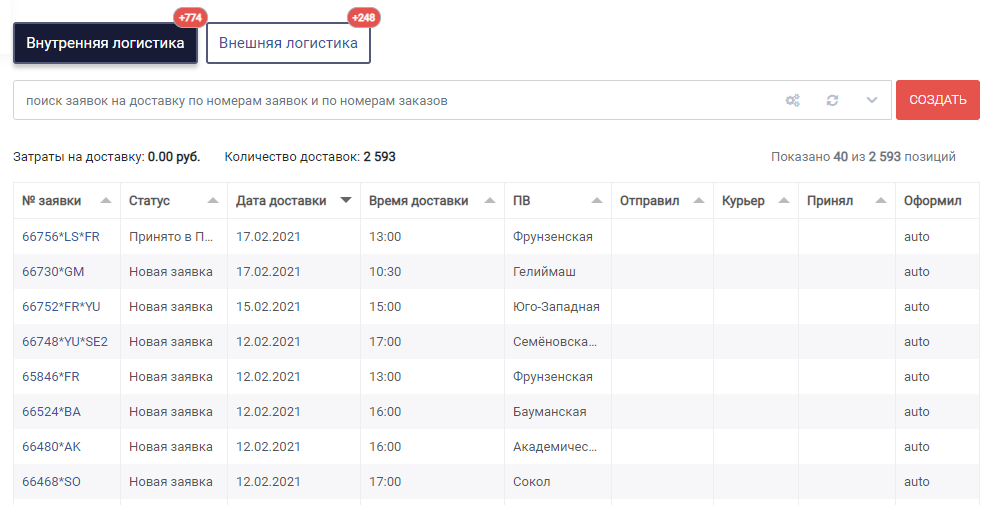994x505 pixels.
Task: Switch to Внутренняя логистика tab
Action: 105,43
